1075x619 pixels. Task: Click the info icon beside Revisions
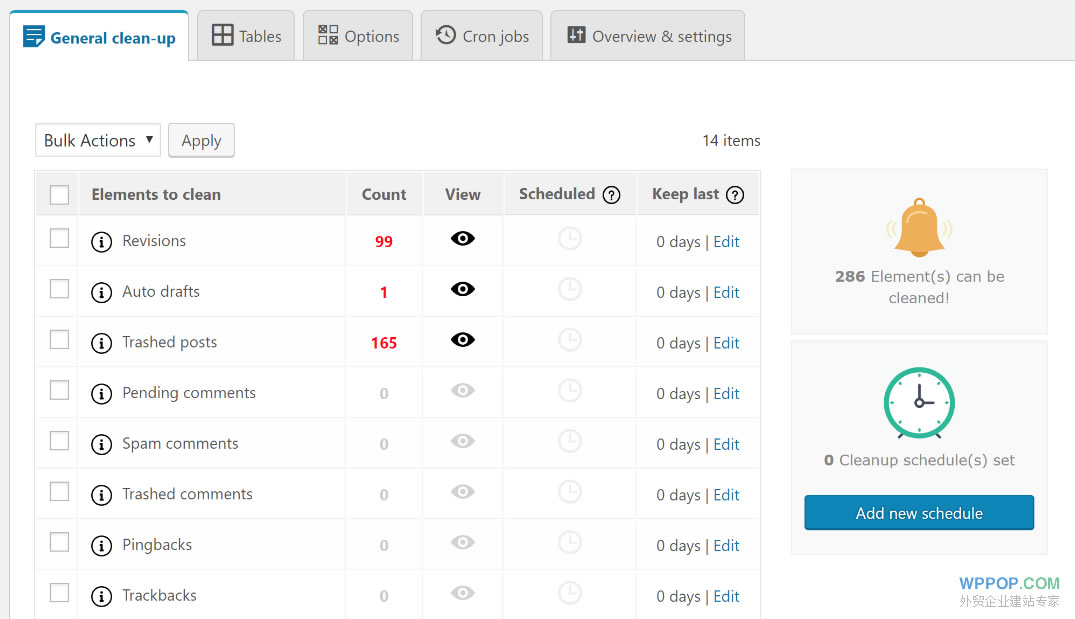101,242
